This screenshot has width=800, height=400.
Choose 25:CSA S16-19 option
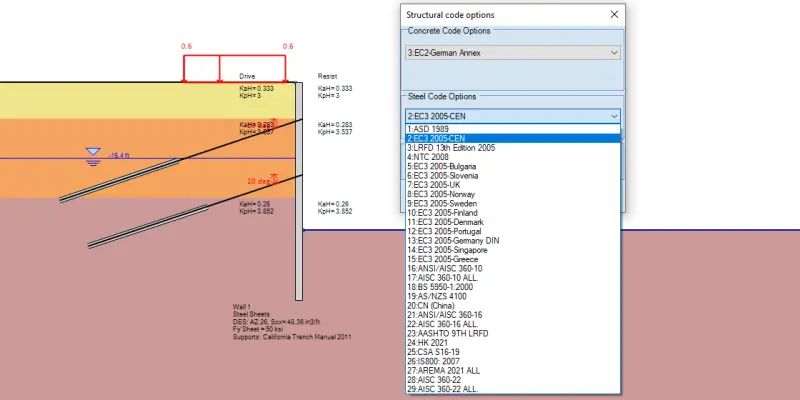click(x=513, y=352)
